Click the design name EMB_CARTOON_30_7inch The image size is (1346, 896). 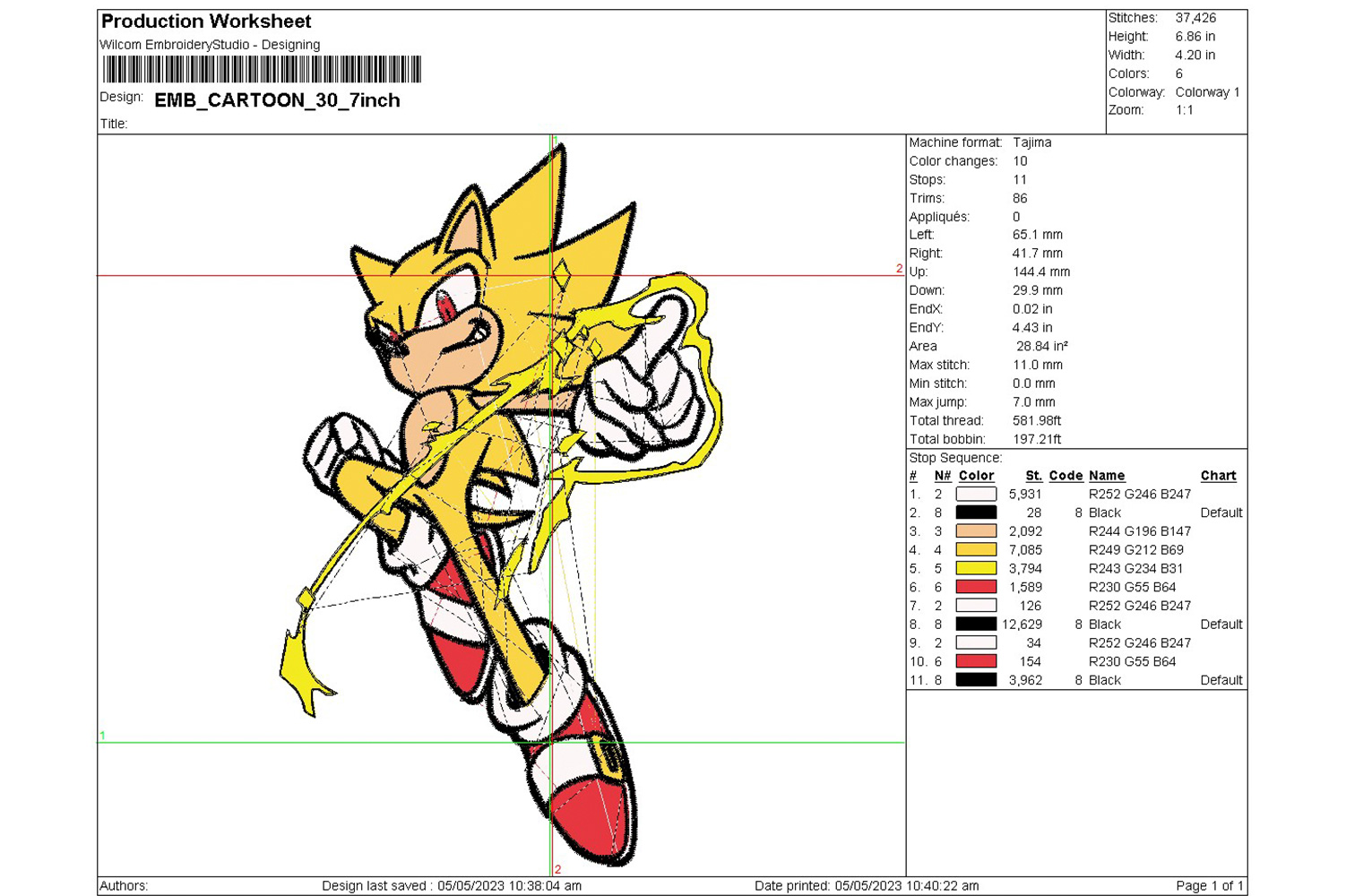tap(277, 100)
